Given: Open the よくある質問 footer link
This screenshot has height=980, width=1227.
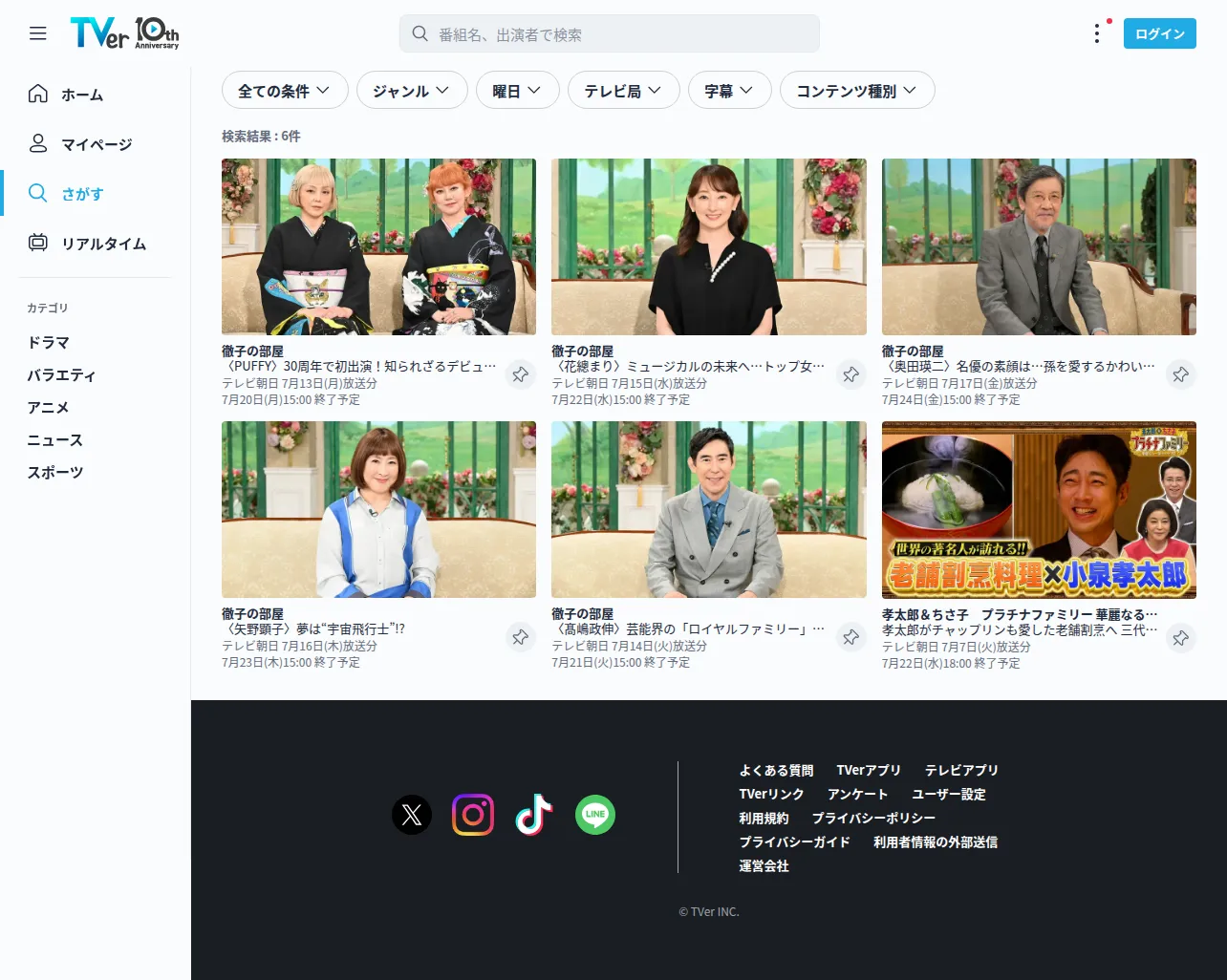Looking at the screenshot, I should tap(776, 770).
